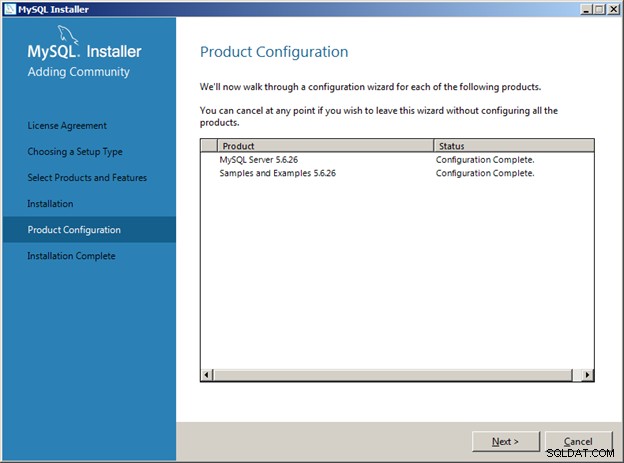Click the MySQL Installer title bar icon
Viewport: 624px width, 463px height.
(x=10, y=9)
